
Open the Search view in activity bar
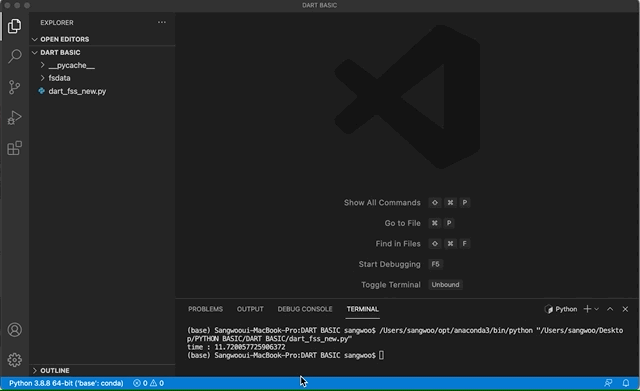(x=15, y=56)
